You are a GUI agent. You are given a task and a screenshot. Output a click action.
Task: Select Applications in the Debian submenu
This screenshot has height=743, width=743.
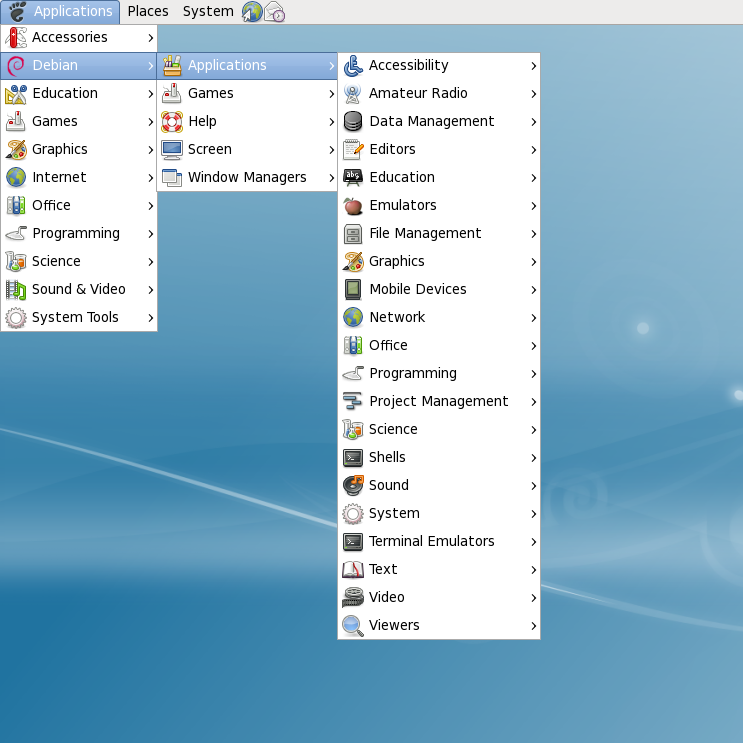coord(247,65)
